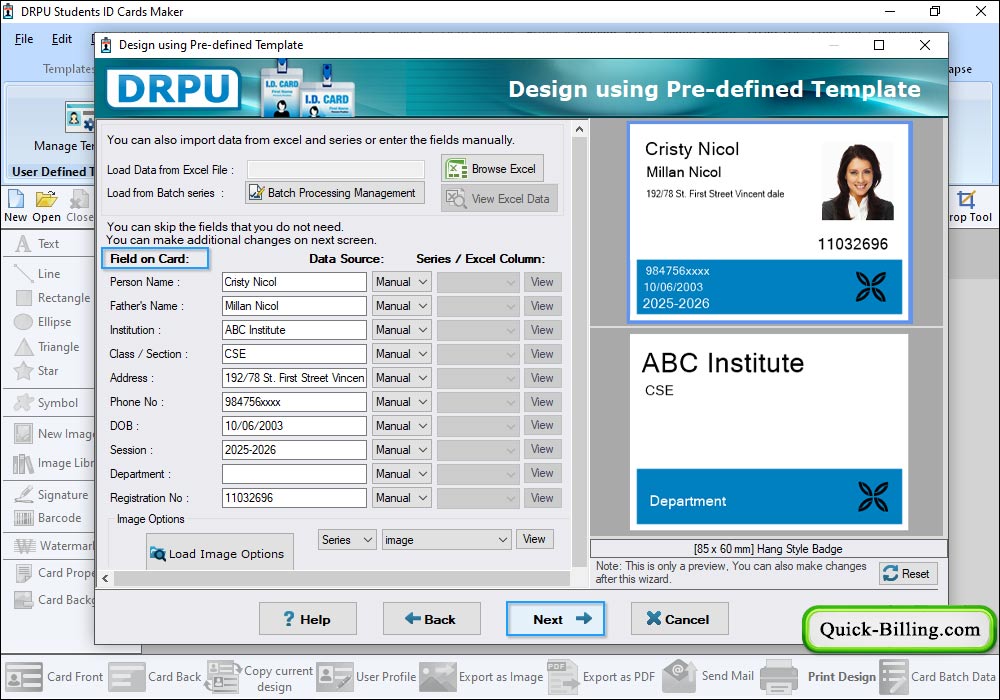Screen dimensions: 1000x700
Task: Switch to Card Back view
Action: (x=155, y=676)
